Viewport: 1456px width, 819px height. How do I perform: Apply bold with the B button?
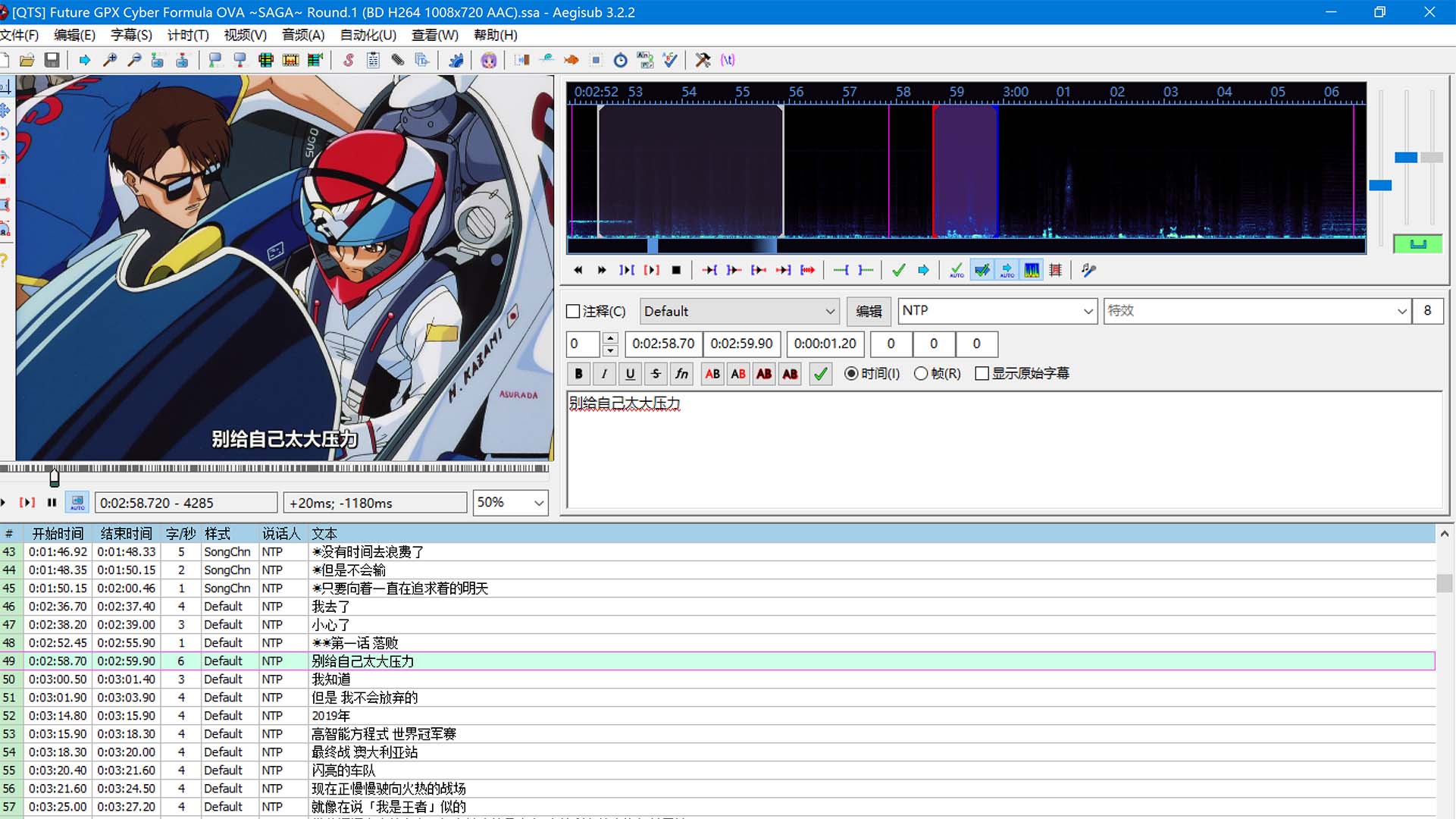point(578,374)
